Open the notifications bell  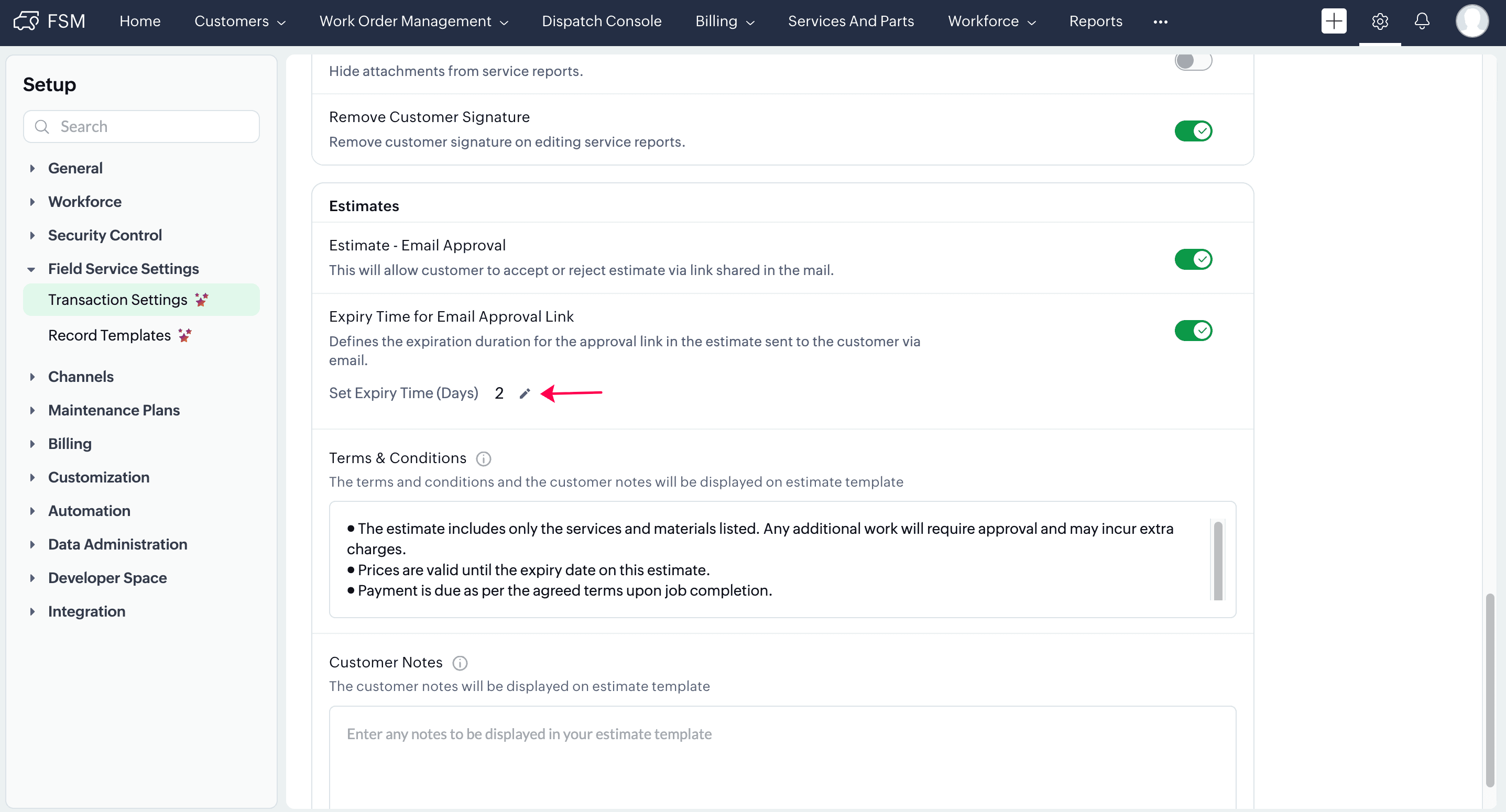click(x=1421, y=21)
